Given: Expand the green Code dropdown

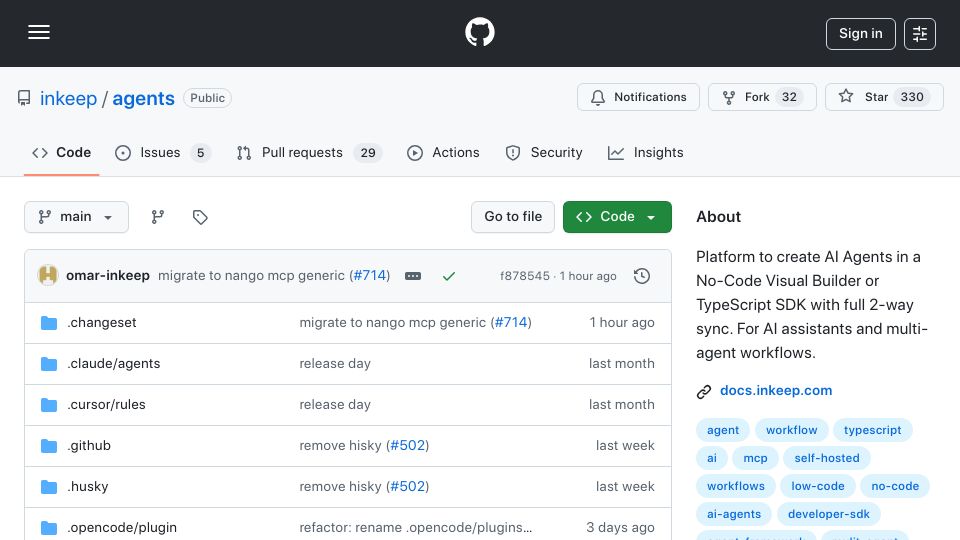Looking at the screenshot, I should pyautogui.click(x=617, y=217).
